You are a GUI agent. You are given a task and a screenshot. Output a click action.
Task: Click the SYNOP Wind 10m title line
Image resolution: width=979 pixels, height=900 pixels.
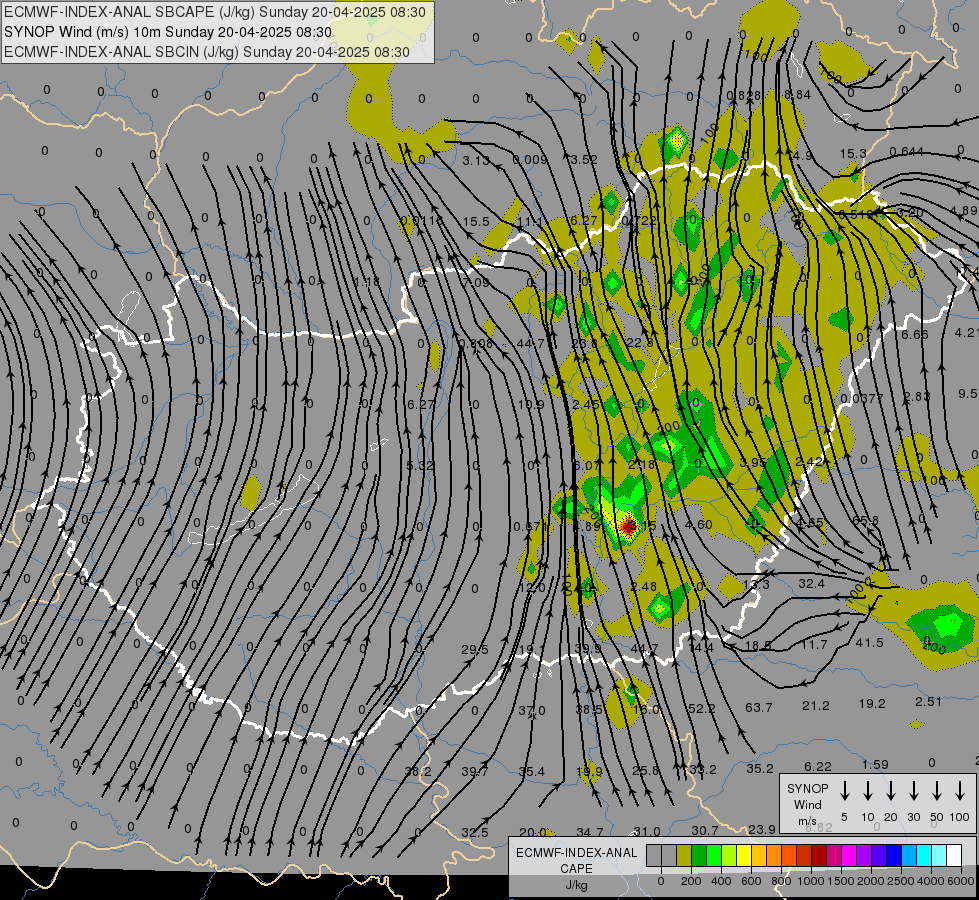(x=168, y=32)
